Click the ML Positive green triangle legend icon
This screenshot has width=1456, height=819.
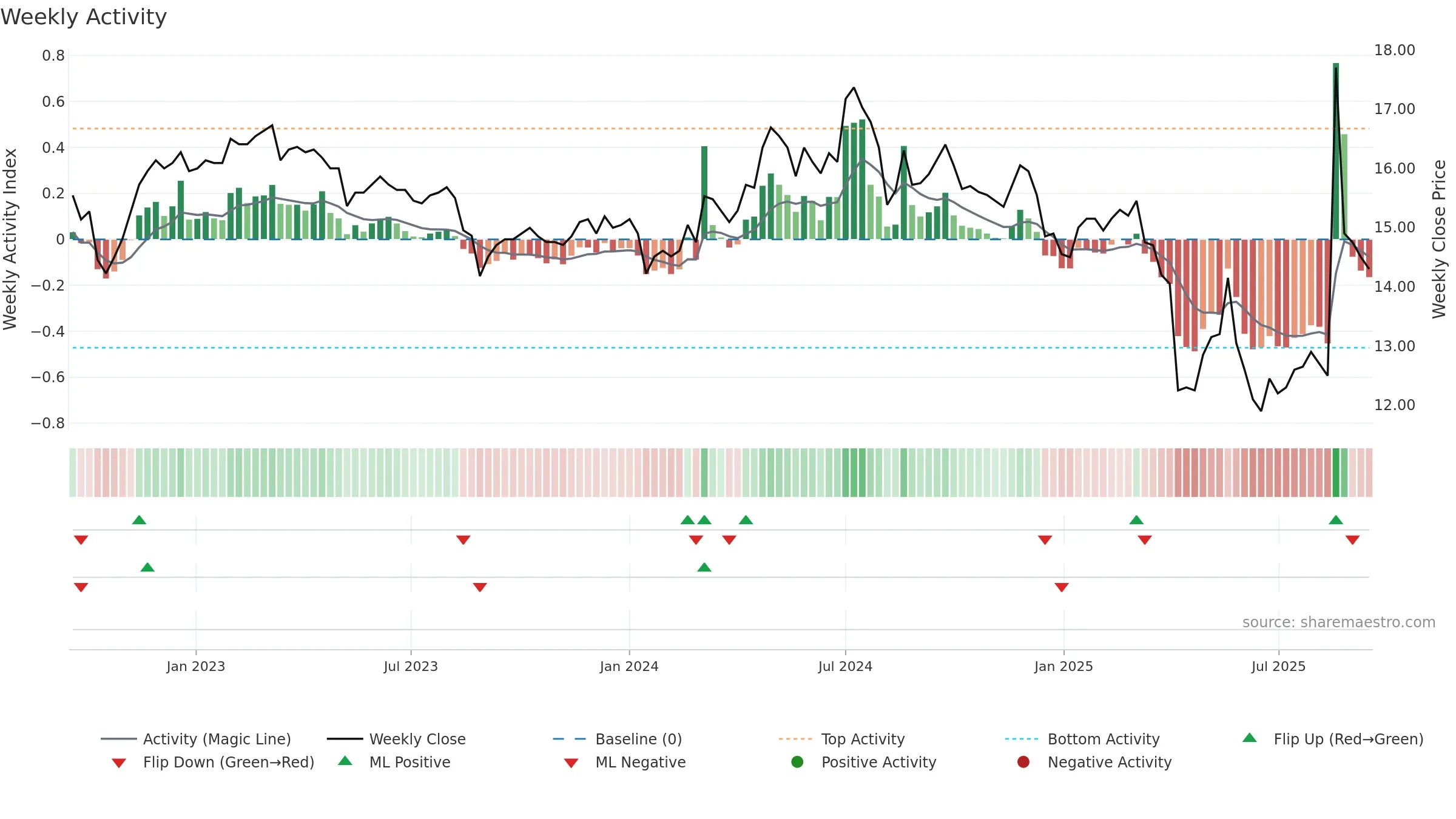345,761
